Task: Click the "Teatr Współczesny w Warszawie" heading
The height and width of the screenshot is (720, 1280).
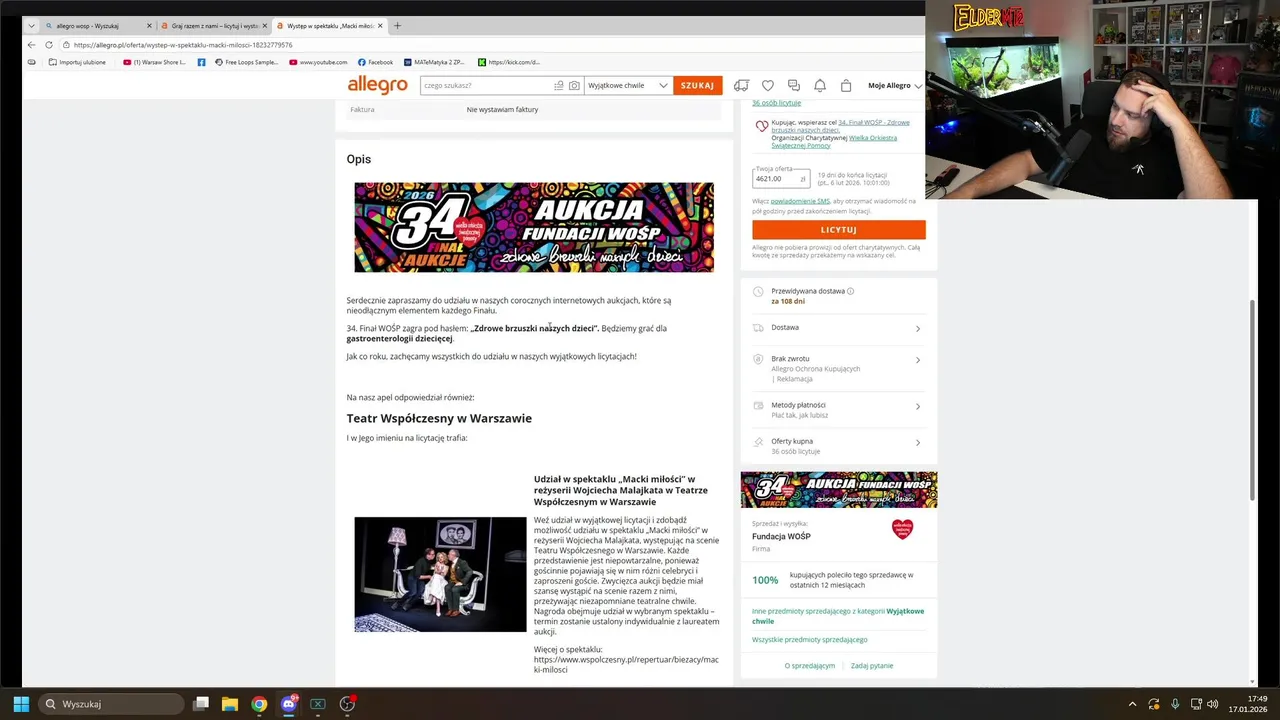Action: pyautogui.click(x=439, y=418)
